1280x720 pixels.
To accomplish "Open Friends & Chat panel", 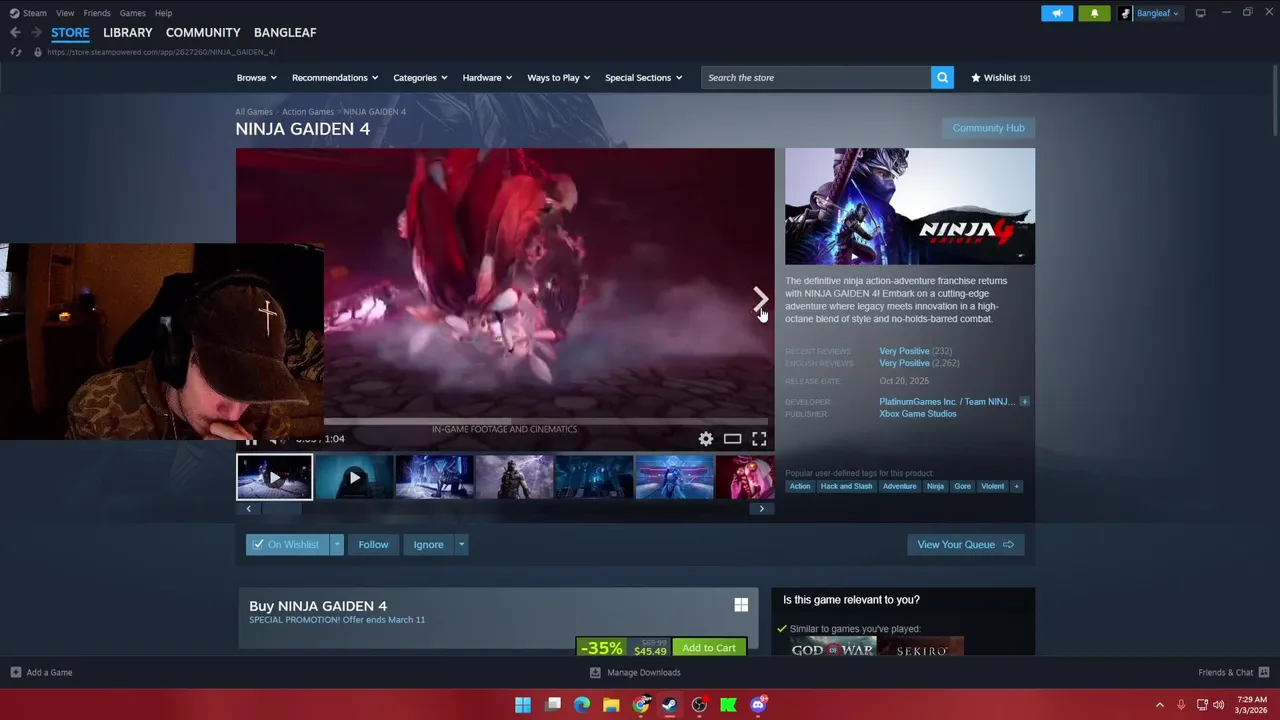I will point(1233,673).
